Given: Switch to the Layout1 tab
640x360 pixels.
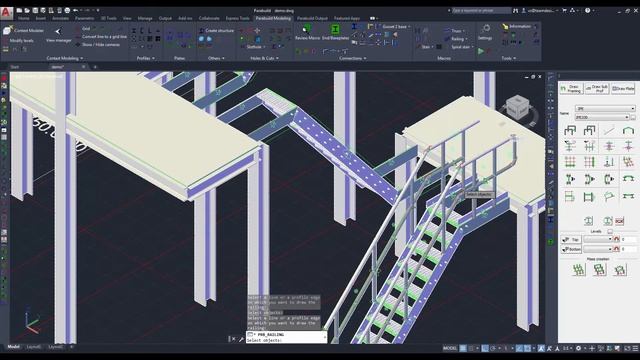Looking at the screenshot, I should pyautogui.click(x=33, y=347).
